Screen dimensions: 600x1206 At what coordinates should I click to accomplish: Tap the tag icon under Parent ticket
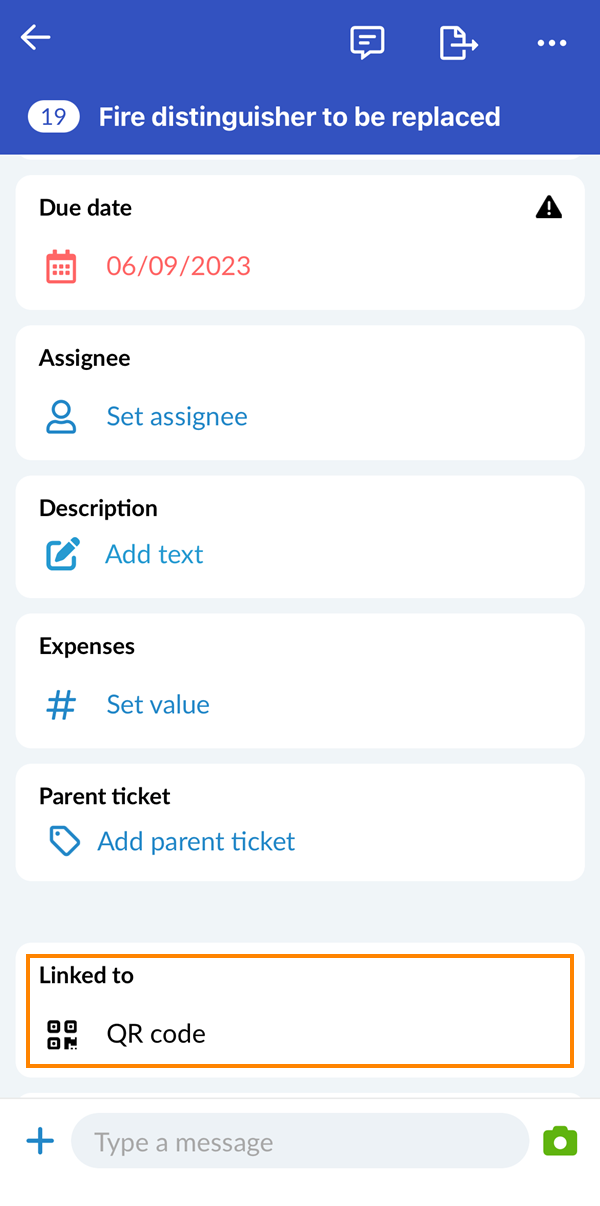pyautogui.click(x=63, y=841)
